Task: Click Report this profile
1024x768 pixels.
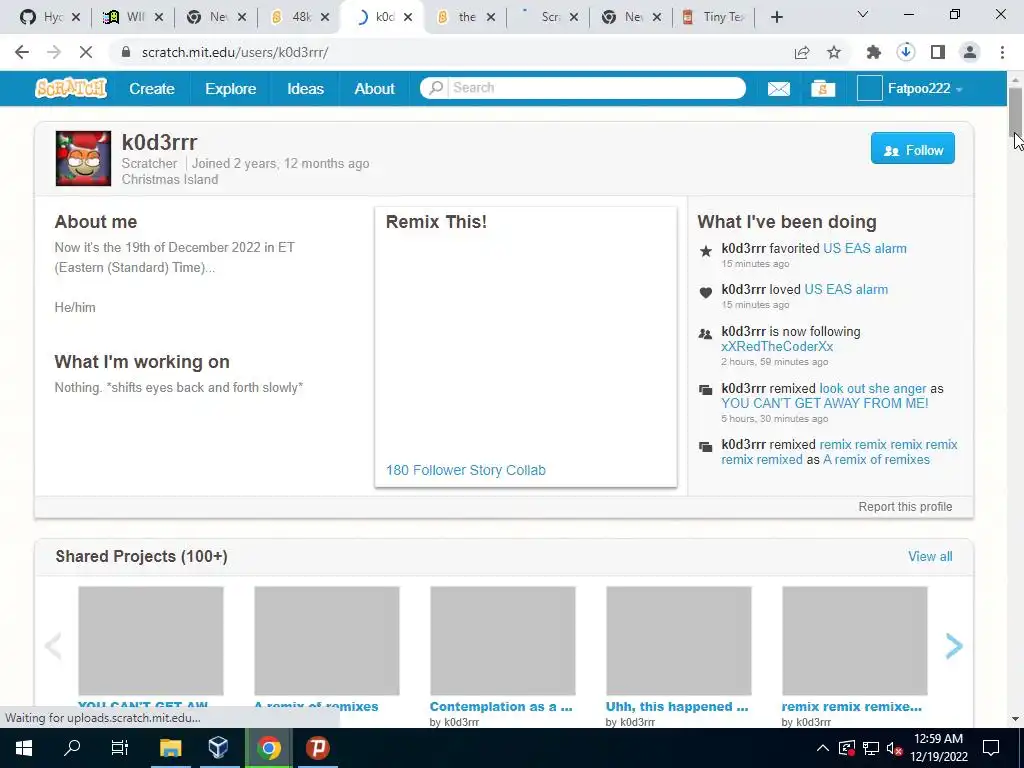Action: coord(905,507)
